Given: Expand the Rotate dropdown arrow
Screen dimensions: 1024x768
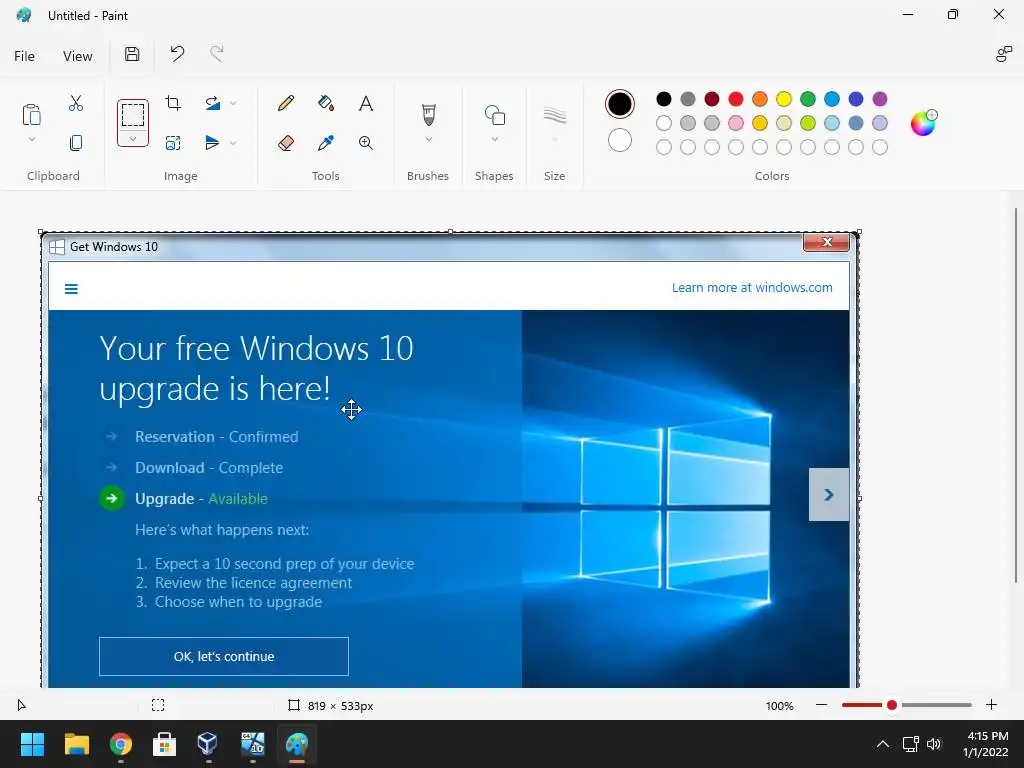Looking at the screenshot, I should click(x=233, y=103).
